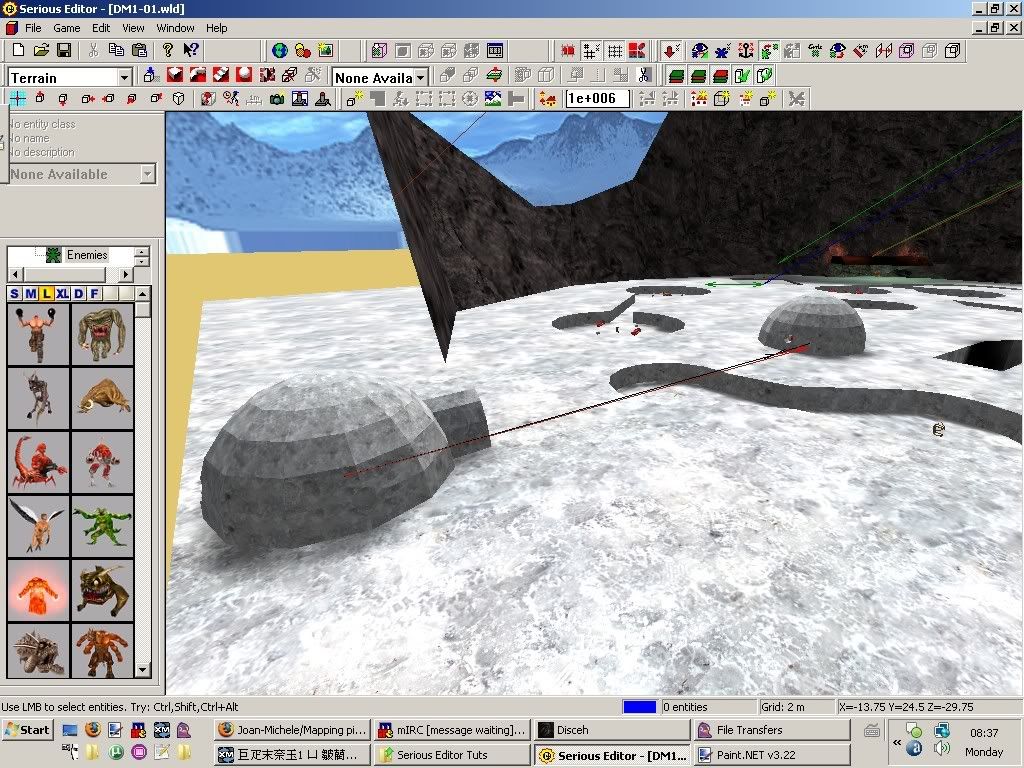Toggle the first green layers stack button
The height and width of the screenshot is (768, 1024).
(x=676, y=76)
